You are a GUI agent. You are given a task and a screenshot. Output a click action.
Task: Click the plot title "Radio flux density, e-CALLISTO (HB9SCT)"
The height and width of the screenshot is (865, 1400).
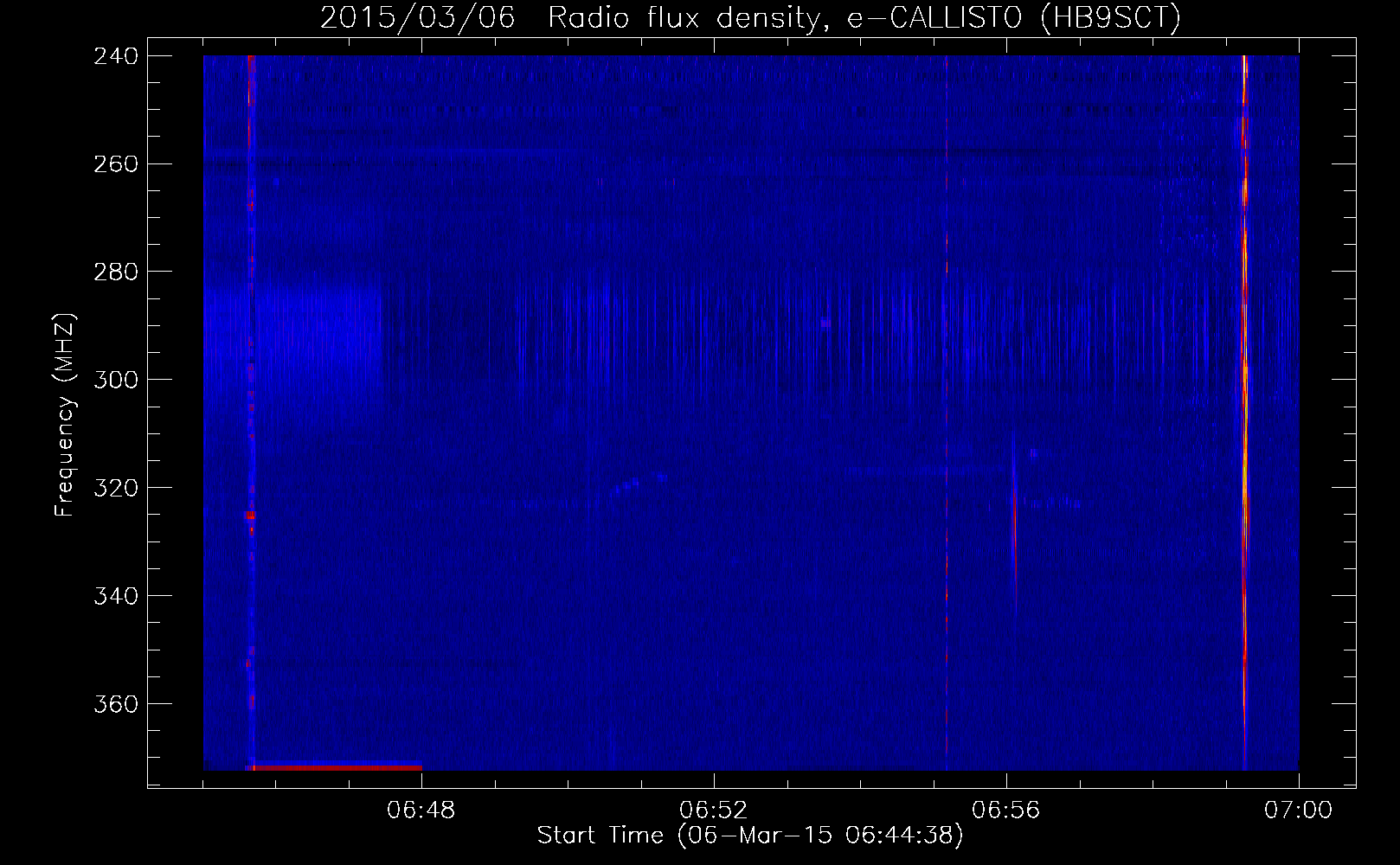864,17
